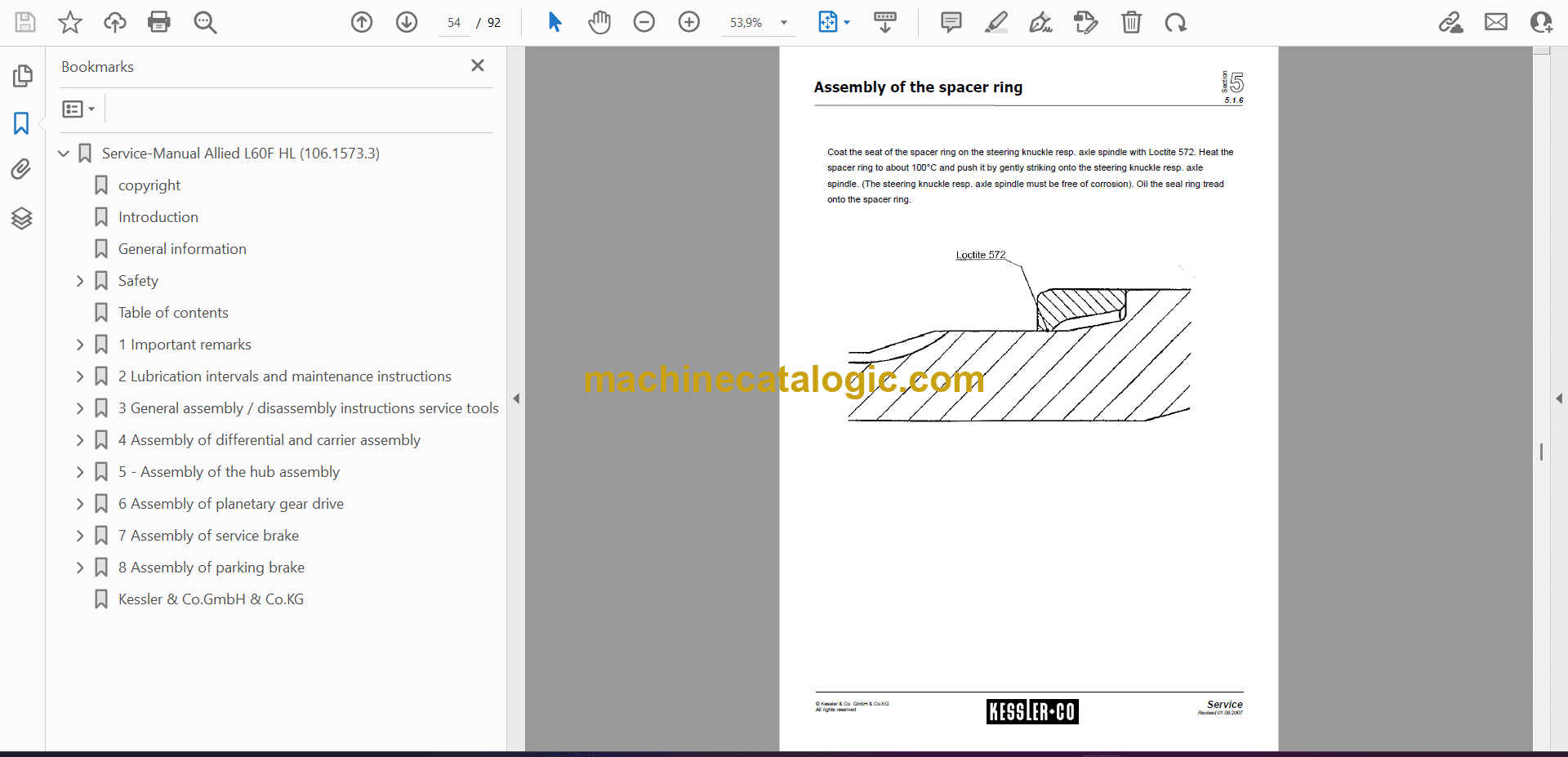Jump to the Introduction bookmark
The height and width of the screenshot is (757, 1568).
pyautogui.click(x=158, y=217)
